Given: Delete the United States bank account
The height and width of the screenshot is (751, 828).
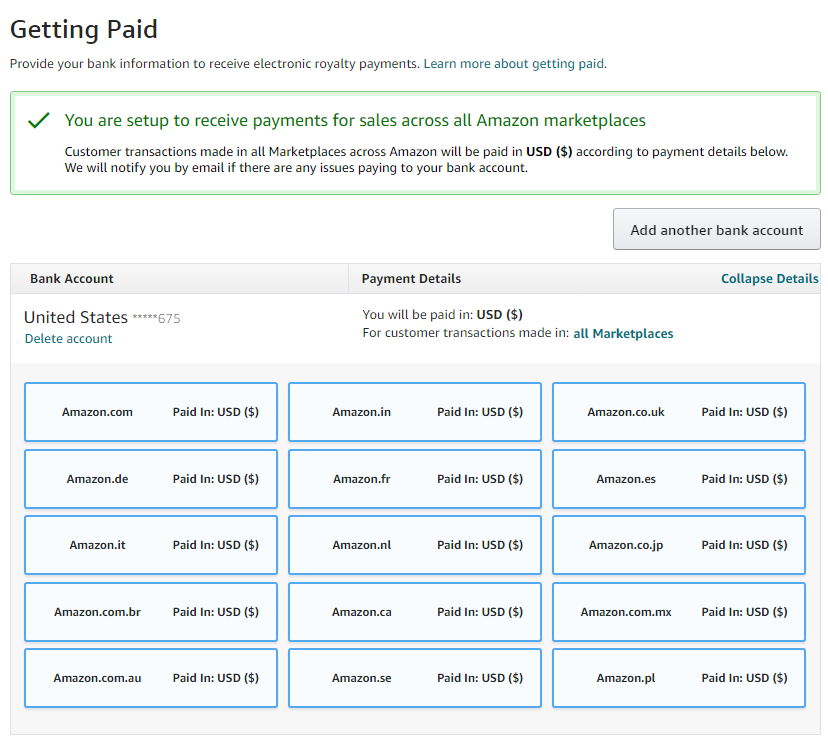Looking at the screenshot, I should point(69,339).
